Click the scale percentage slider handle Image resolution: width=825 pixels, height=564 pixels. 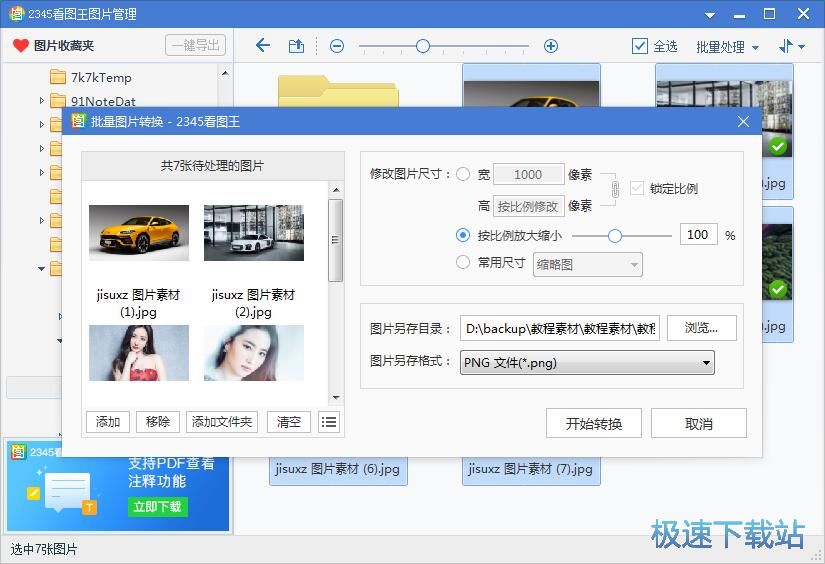coord(615,236)
